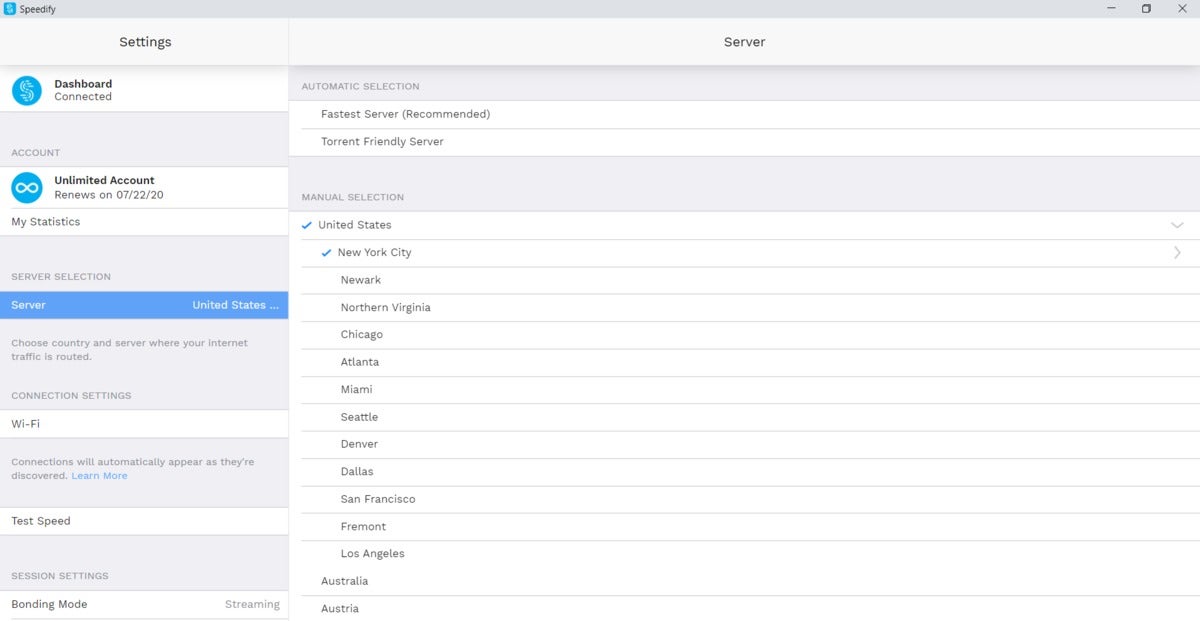The width and height of the screenshot is (1200, 621).
Task: Open New York City server details arrow
Action: pyautogui.click(x=1177, y=253)
